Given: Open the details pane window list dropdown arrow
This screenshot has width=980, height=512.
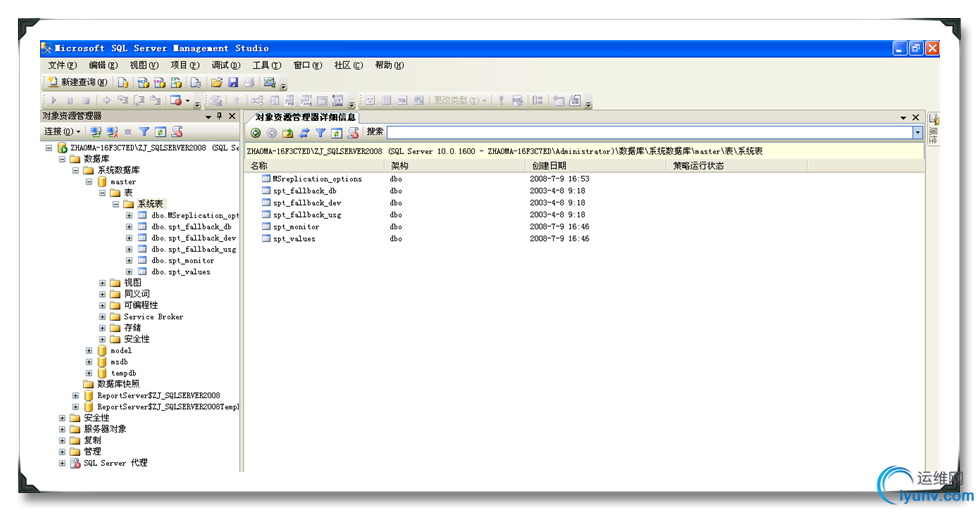Looking at the screenshot, I should [x=903, y=118].
